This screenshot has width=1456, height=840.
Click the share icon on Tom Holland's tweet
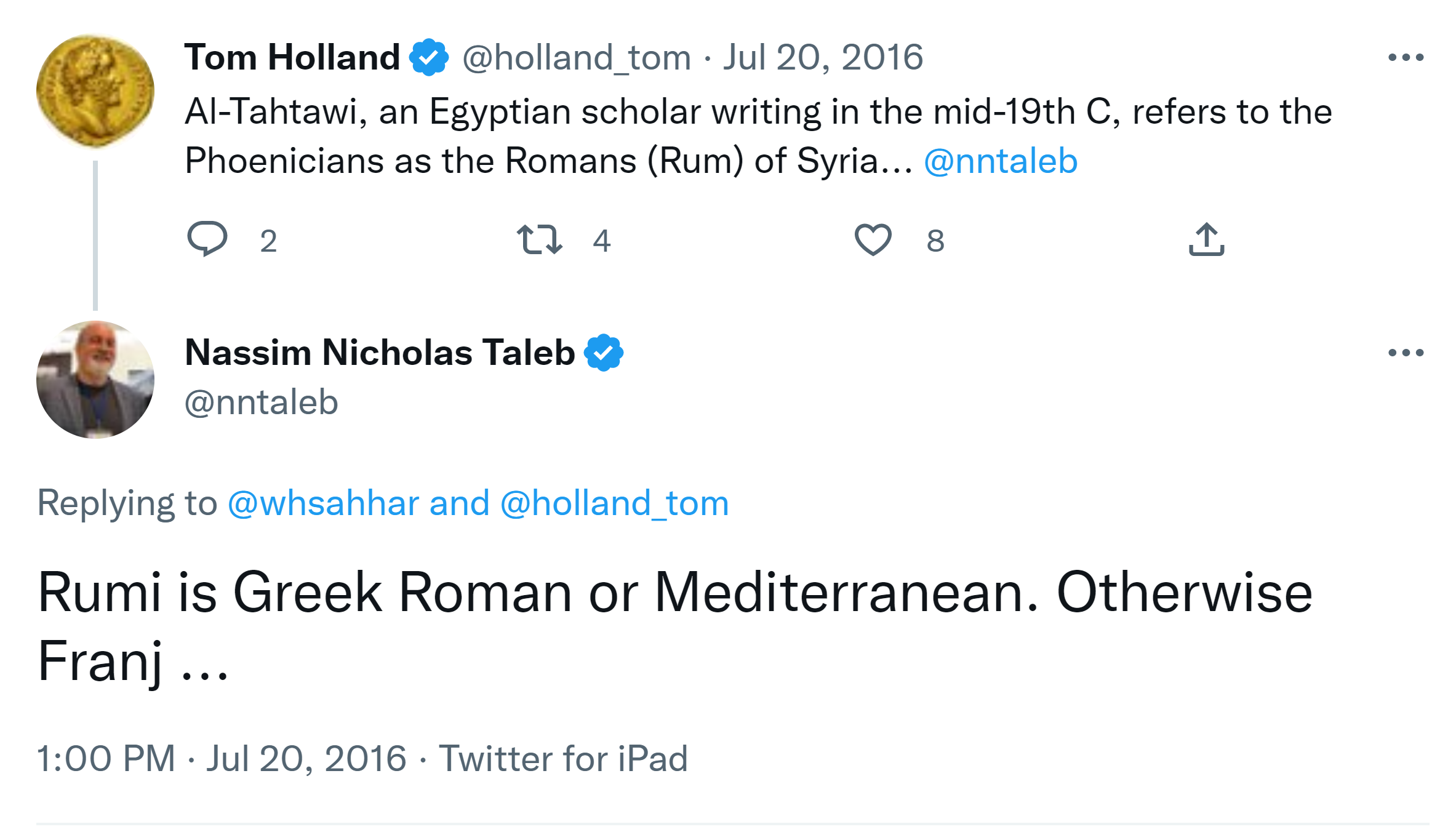pyautogui.click(x=1206, y=239)
